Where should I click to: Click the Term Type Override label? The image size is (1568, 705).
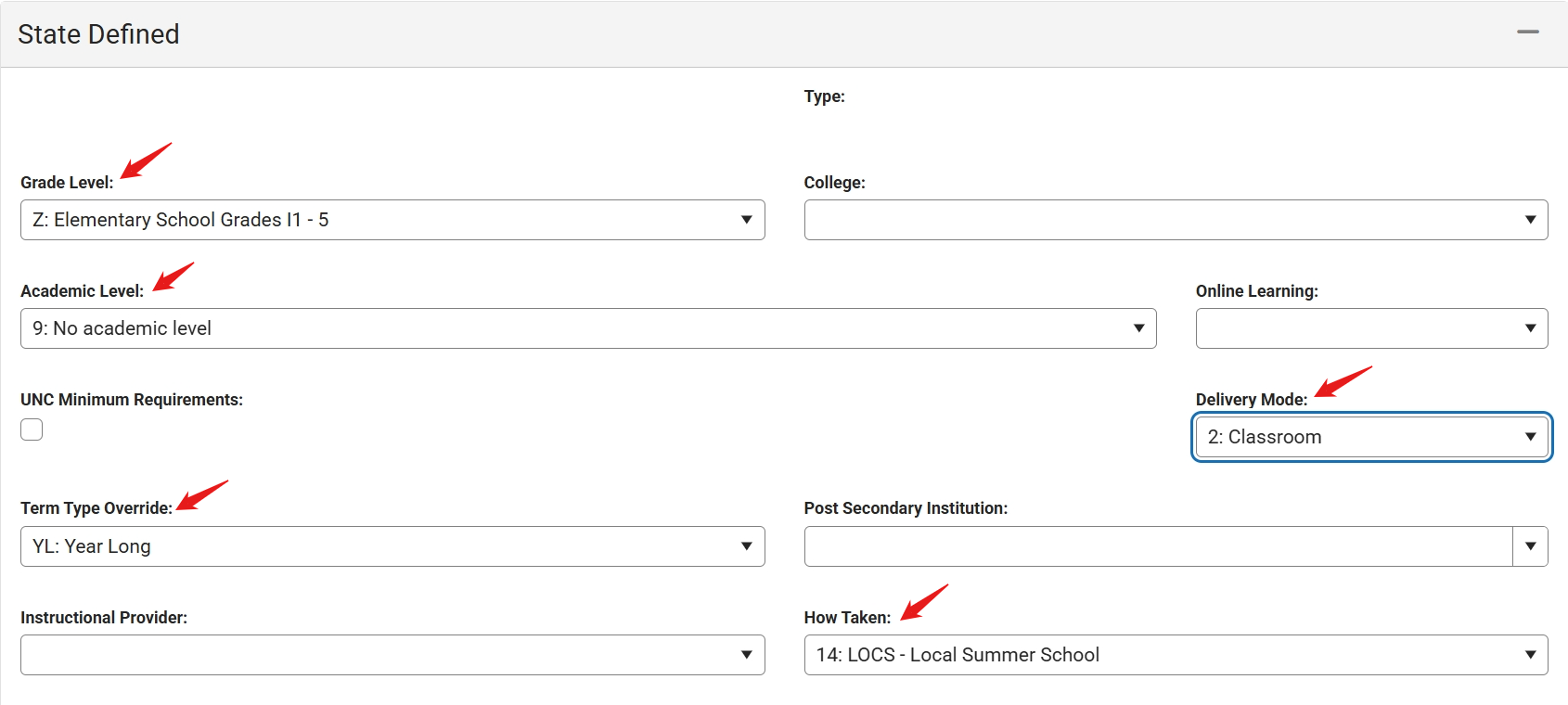click(96, 508)
